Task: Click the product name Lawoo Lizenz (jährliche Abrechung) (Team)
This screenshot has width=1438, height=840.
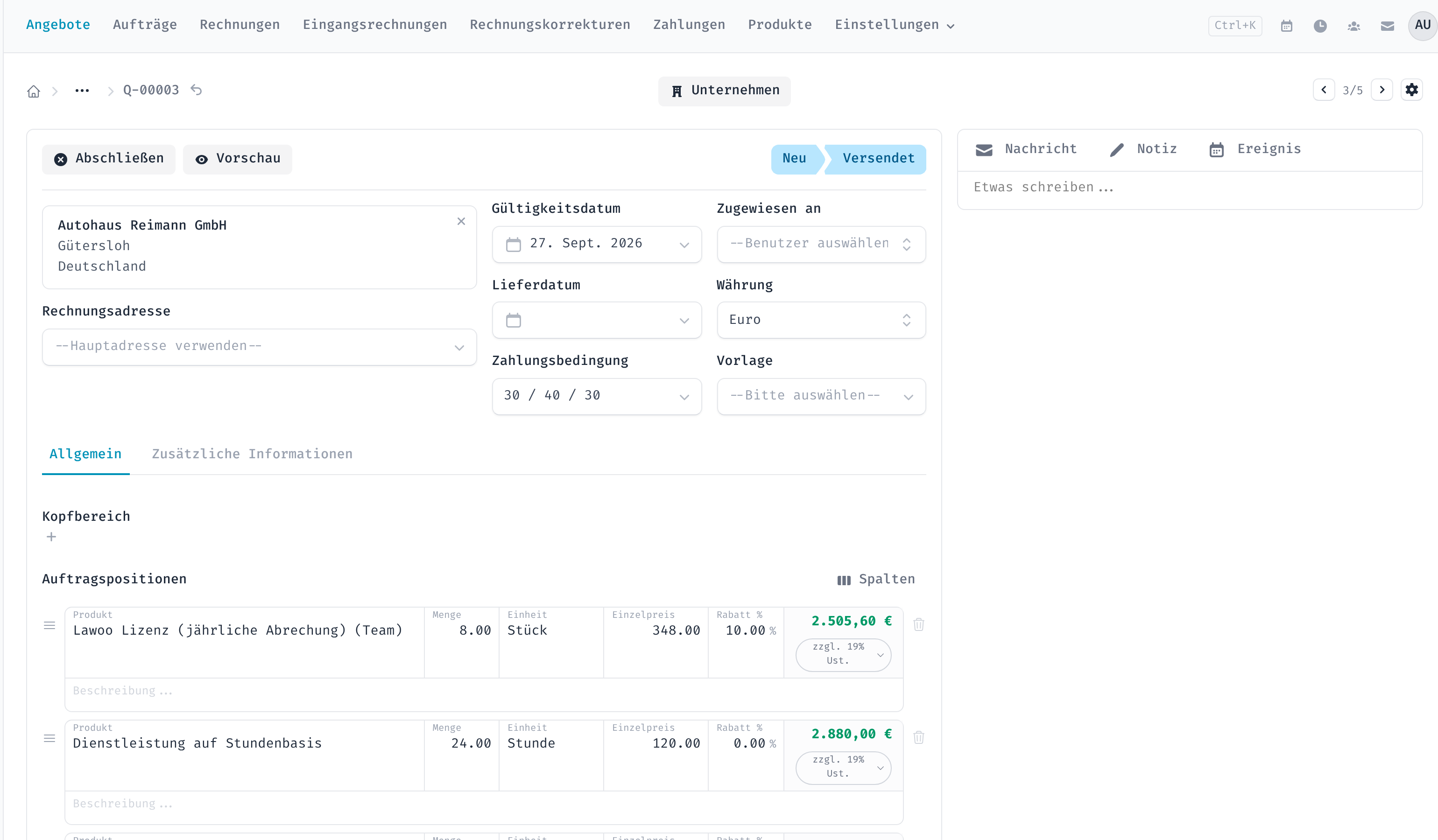Action: pyautogui.click(x=238, y=631)
